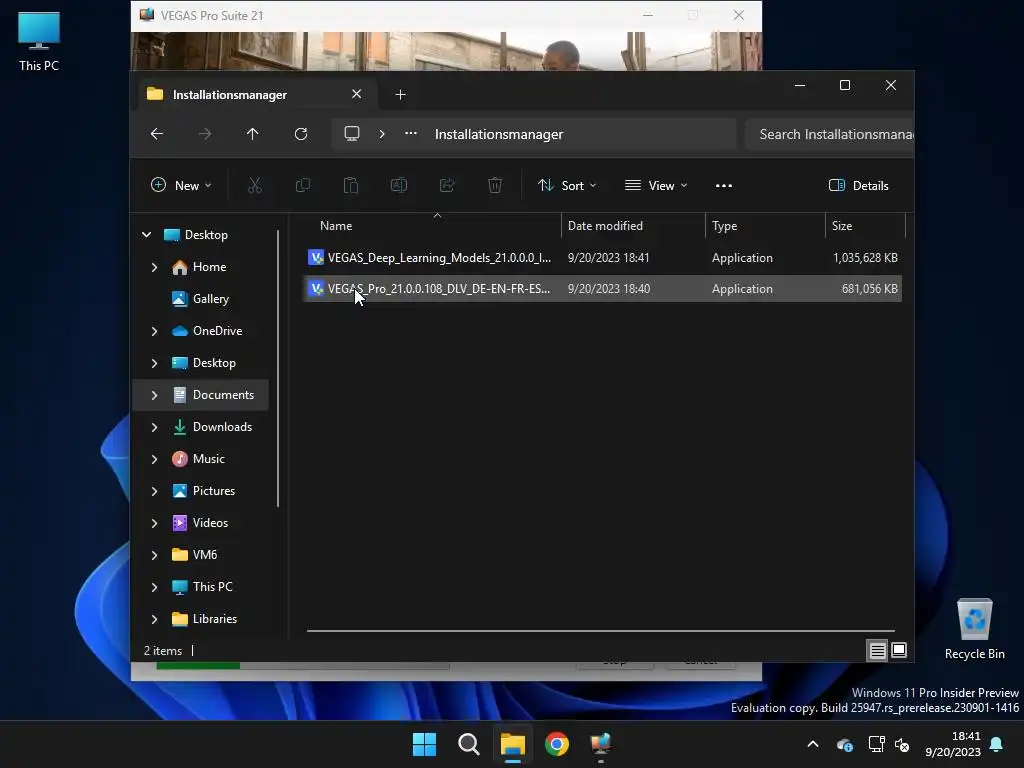
Task: Expand the Videos tree node
Action: [x=154, y=523]
